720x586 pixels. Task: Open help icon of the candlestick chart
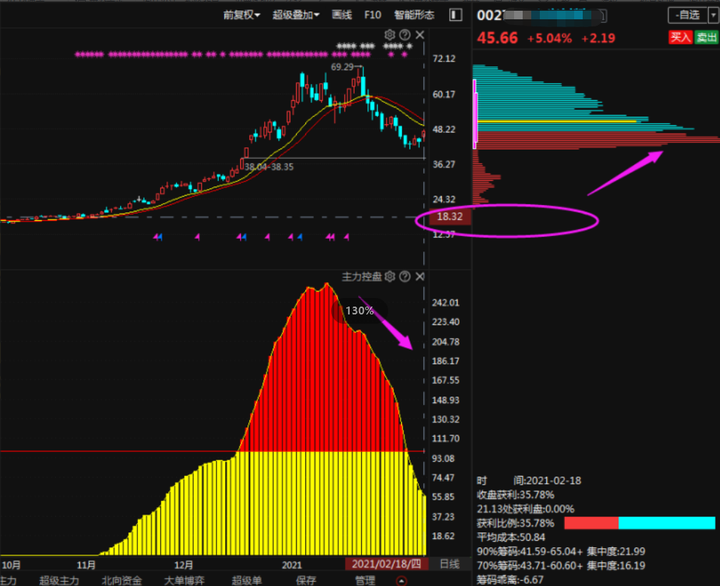pos(405,35)
